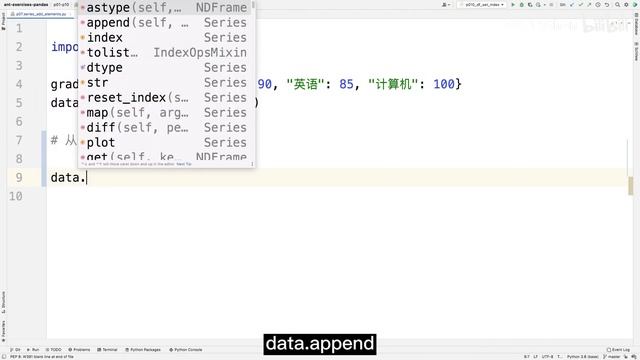
Task: Click the completion popup scrollbar
Action: coord(253,5)
